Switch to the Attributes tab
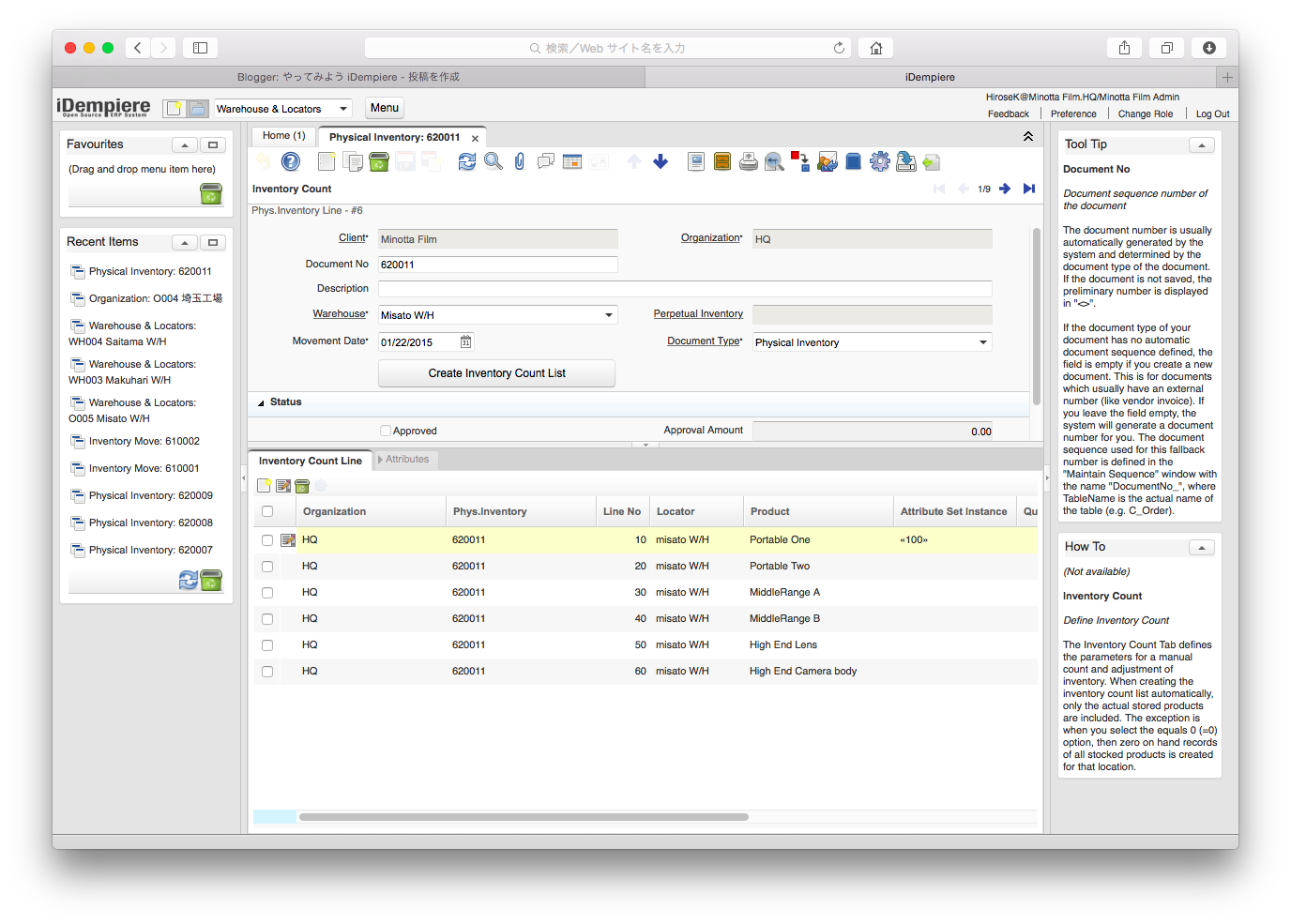Viewport: 1291px width, 924px height. tap(406, 459)
